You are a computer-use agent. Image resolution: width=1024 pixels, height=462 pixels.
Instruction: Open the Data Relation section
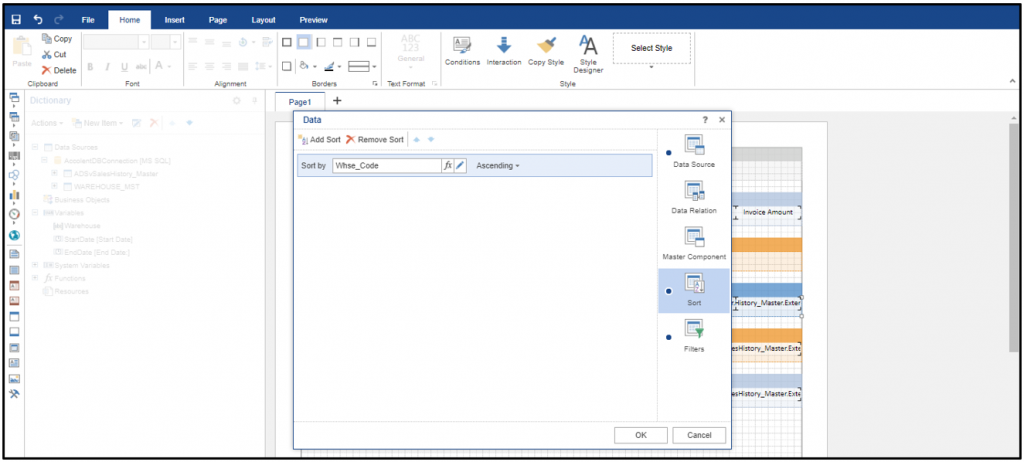pos(694,198)
